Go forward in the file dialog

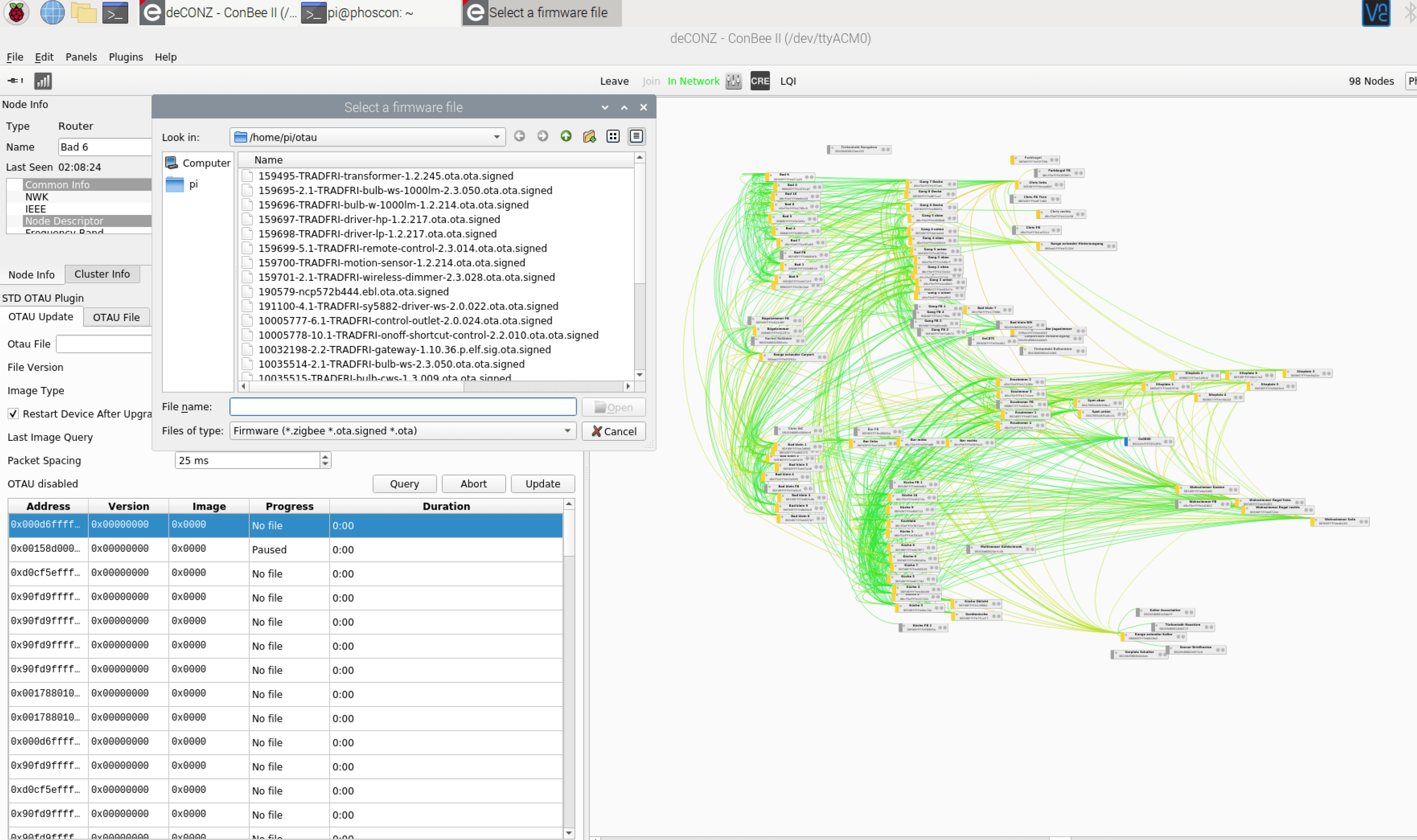542,136
